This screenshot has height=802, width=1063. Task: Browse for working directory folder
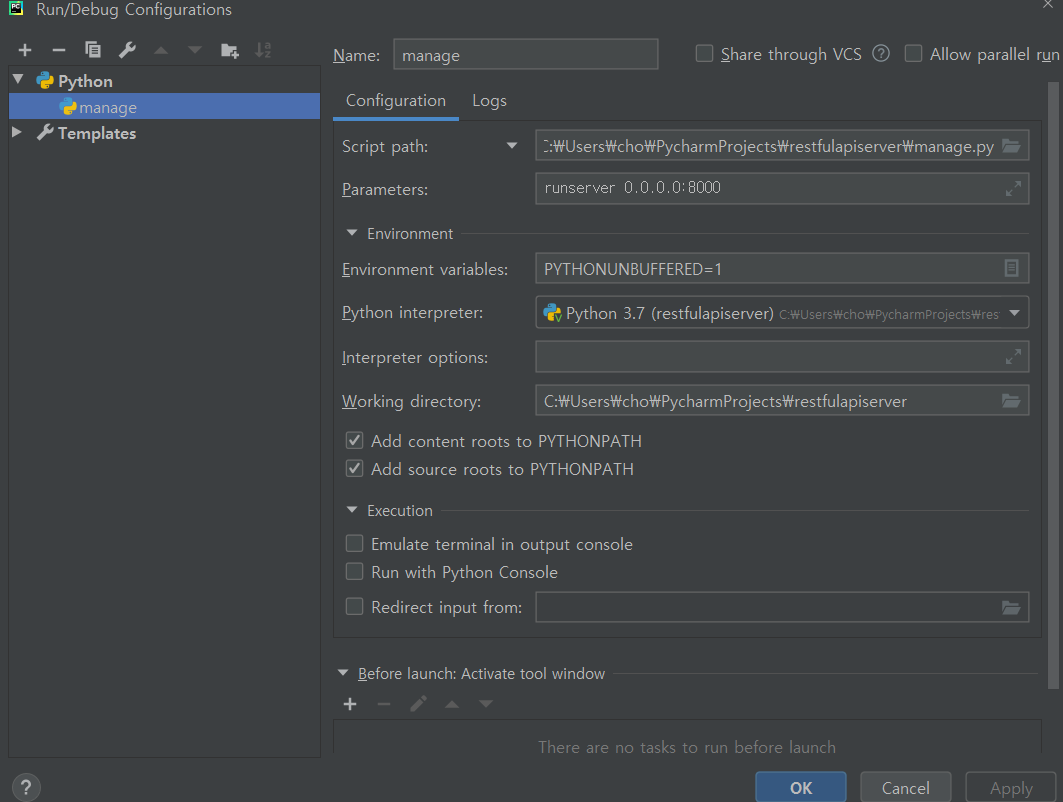(x=1011, y=401)
